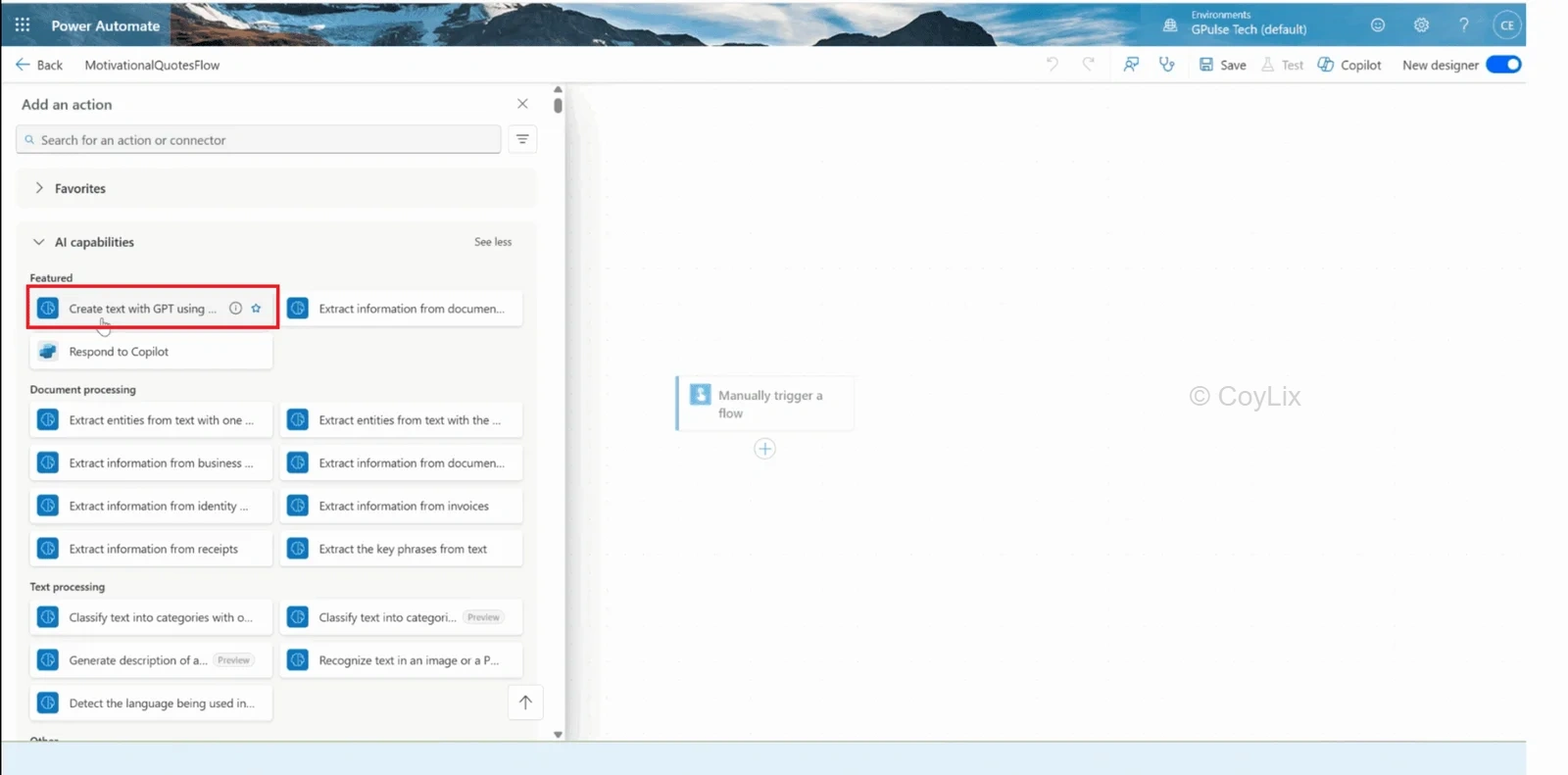The image size is (1568, 775).
Task: Select the Manually trigger a flow card
Action: tap(764, 404)
